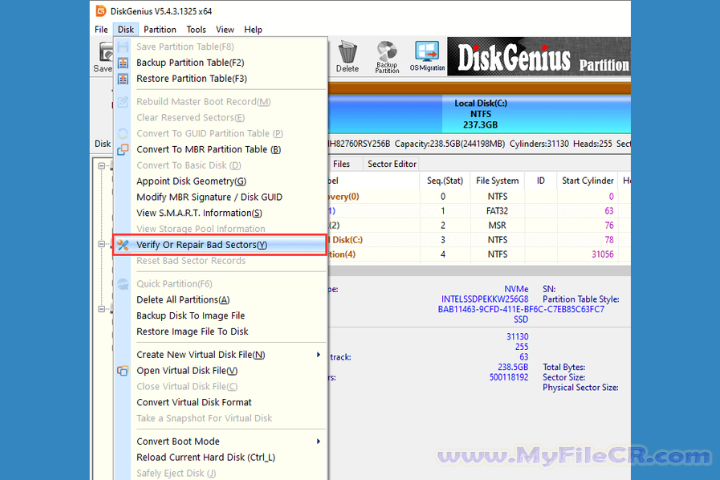Choose Convert To MBR Partition Table
Viewport: 720px width, 480px height.
click(220, 149)
